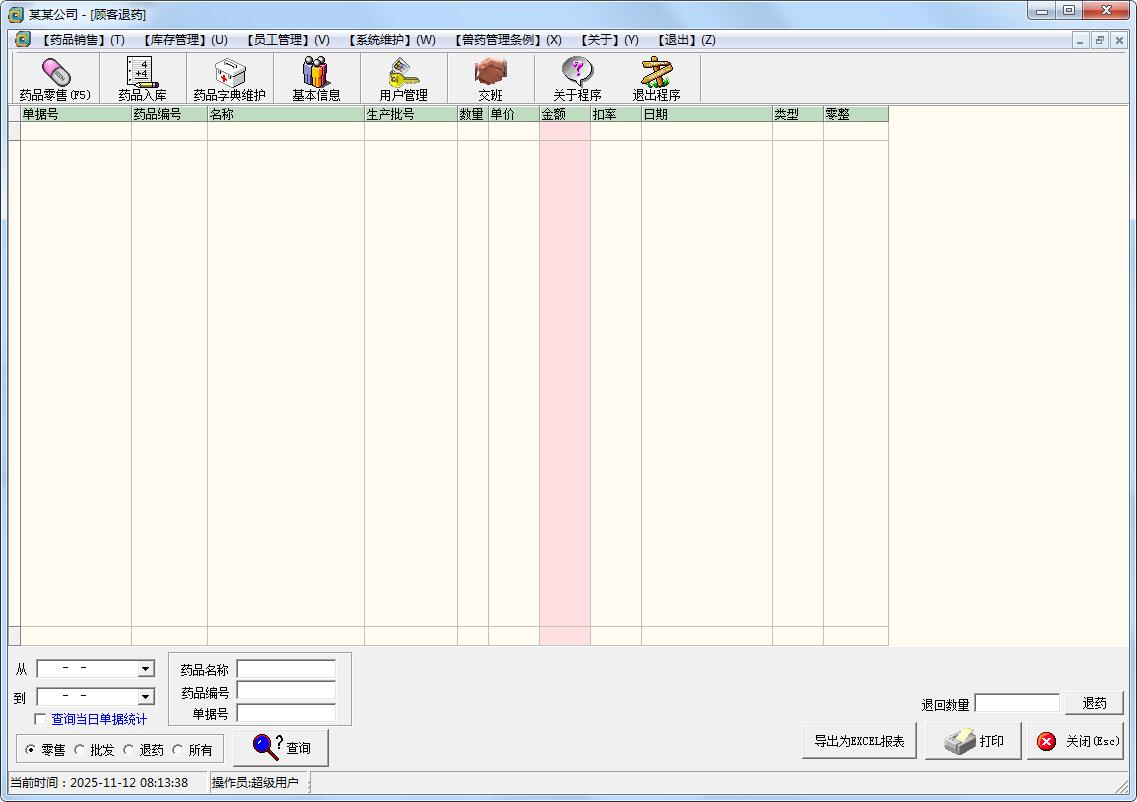Expand the 从 start date dropdown
Image resolution: width=1137 pixels, height=802 pixels.
pos(146,669)
